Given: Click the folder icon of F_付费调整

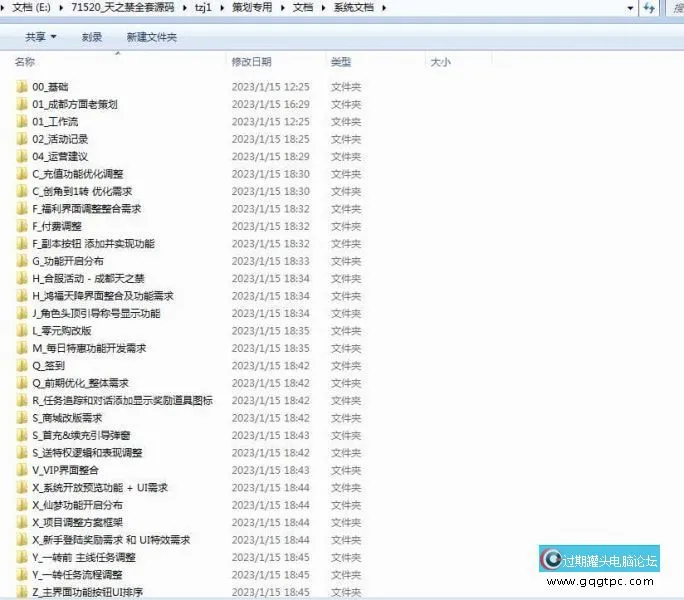Looking at the screenshot, I should click(x=22, y=226).
